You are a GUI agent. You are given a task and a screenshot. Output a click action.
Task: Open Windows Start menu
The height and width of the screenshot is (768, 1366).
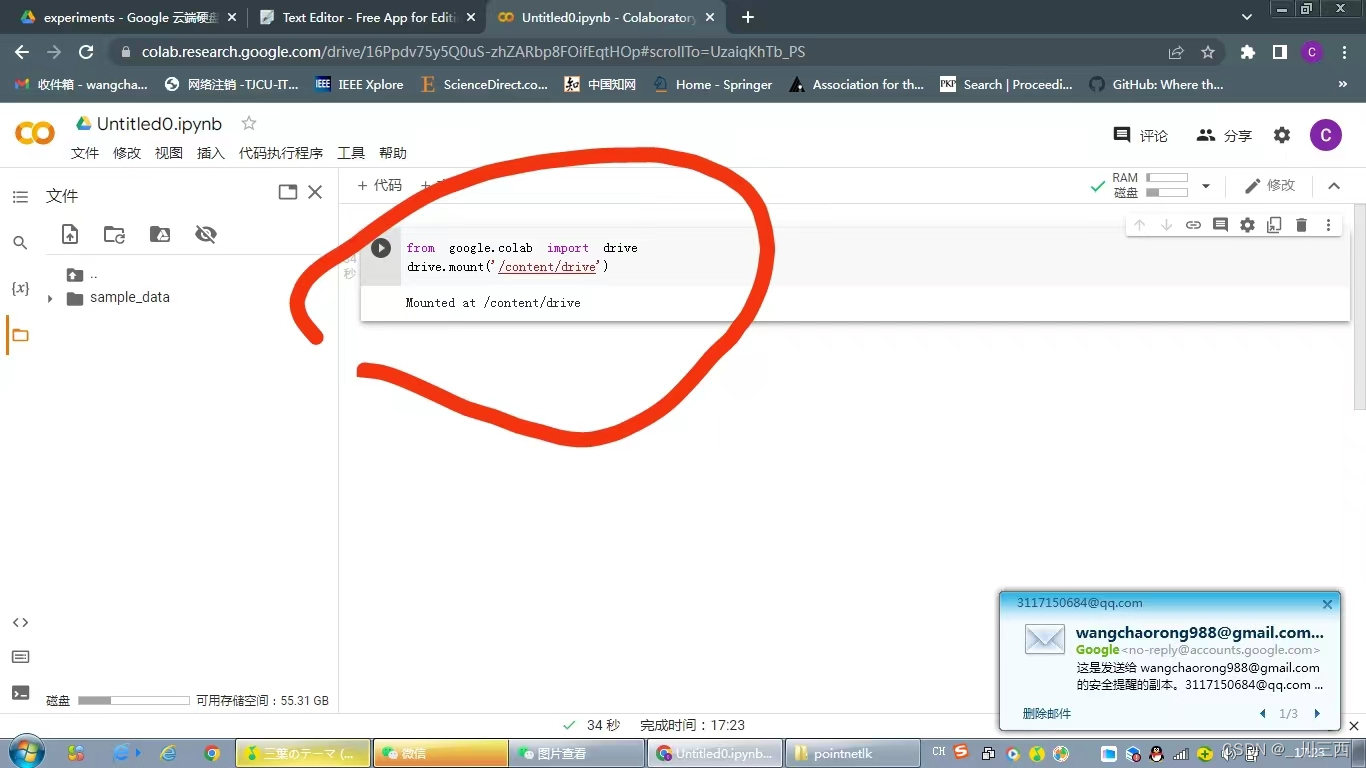click(x=26, y=752)
